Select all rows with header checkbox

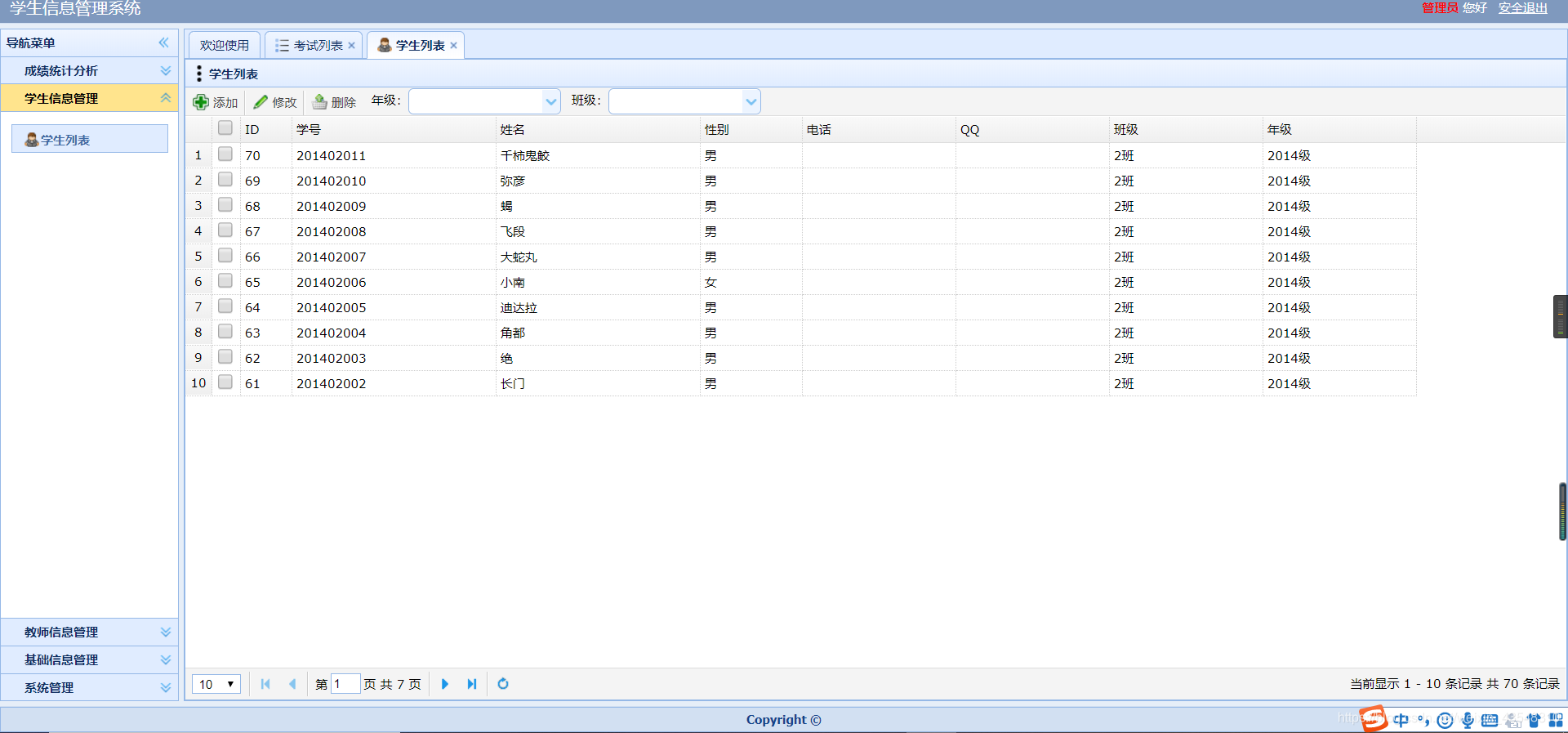coord(225,128)
